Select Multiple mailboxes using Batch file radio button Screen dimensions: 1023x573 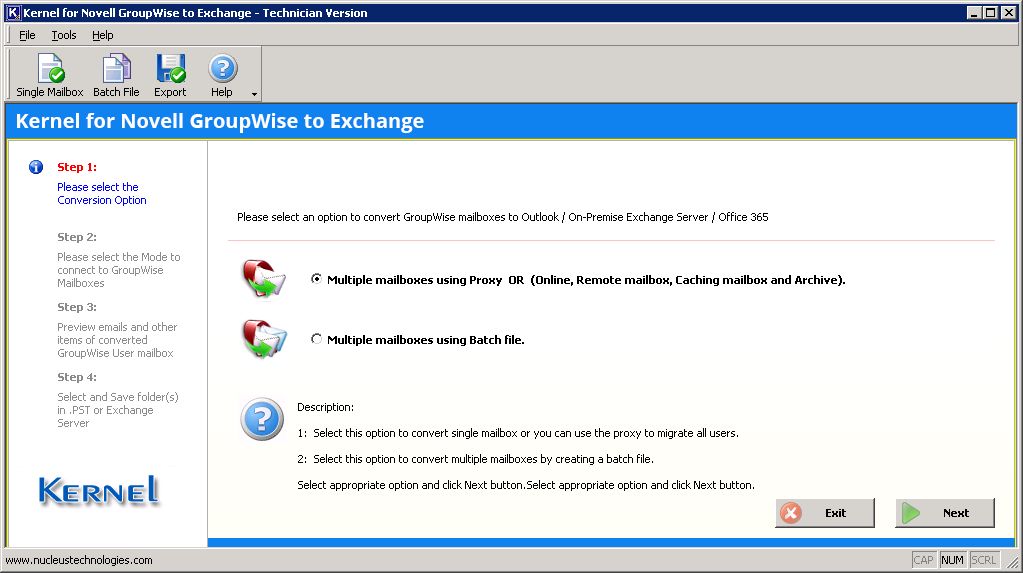pos(316,339)
